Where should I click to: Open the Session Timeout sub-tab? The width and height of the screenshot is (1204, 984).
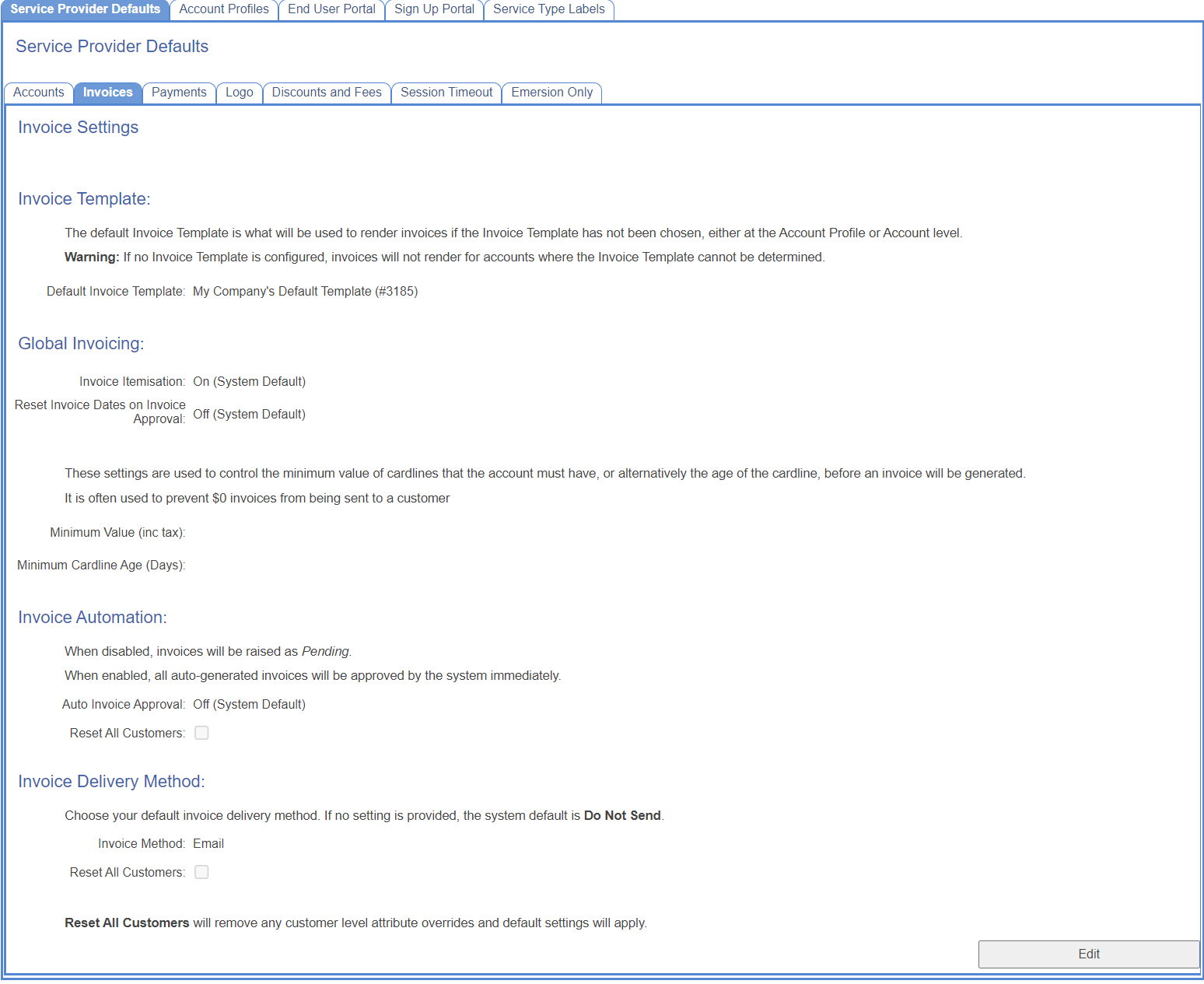446,93
